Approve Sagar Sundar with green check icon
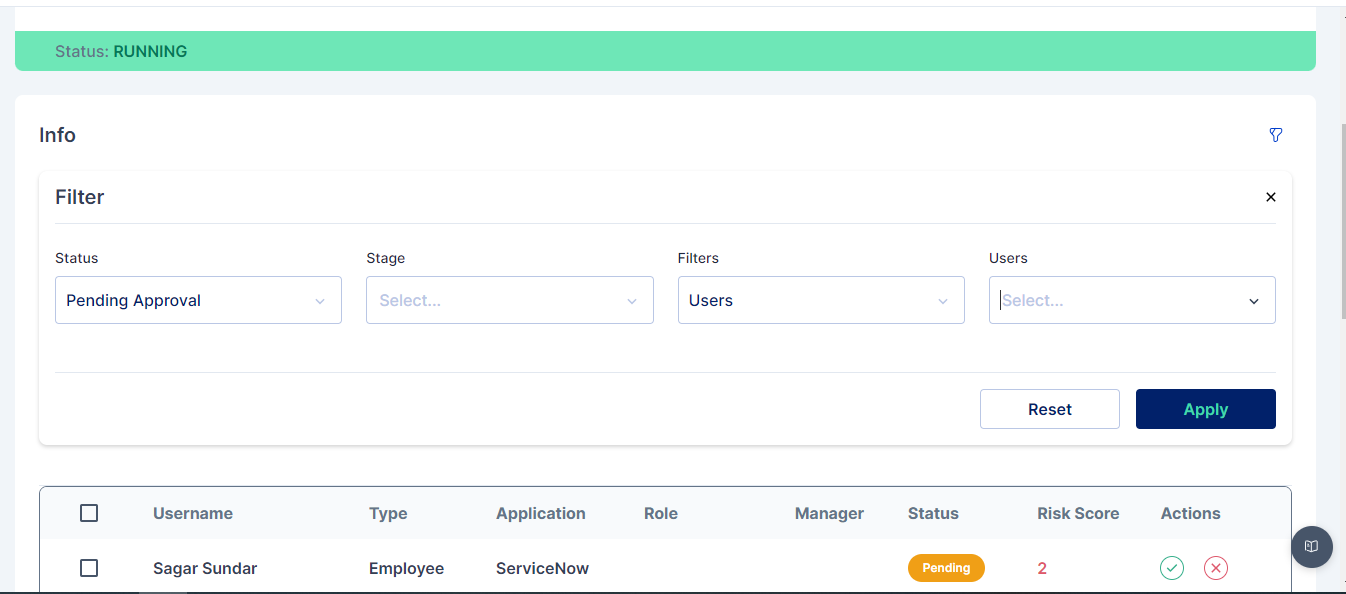Viewport: 1346px width, 594px height. point(1172,568)
